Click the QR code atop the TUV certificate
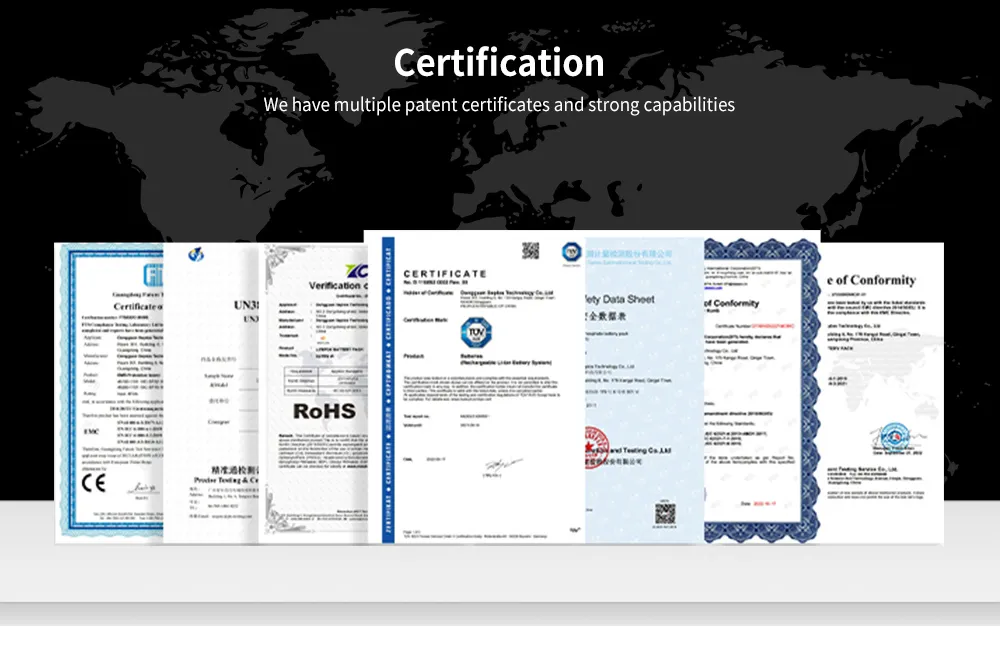The height and width of the screenshot is (651, 1000). [x=530, y=251]
